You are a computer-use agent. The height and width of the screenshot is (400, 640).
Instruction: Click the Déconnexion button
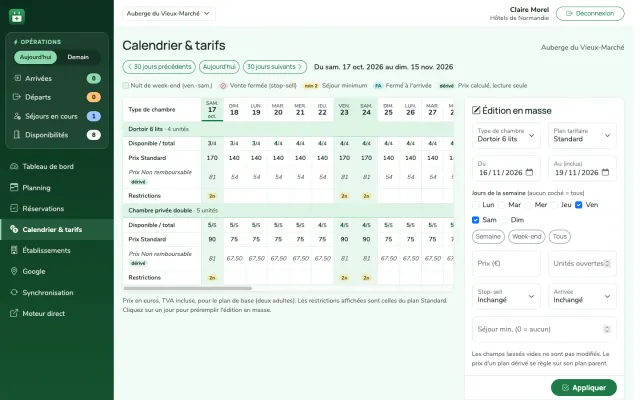click(x=590, y=13)
